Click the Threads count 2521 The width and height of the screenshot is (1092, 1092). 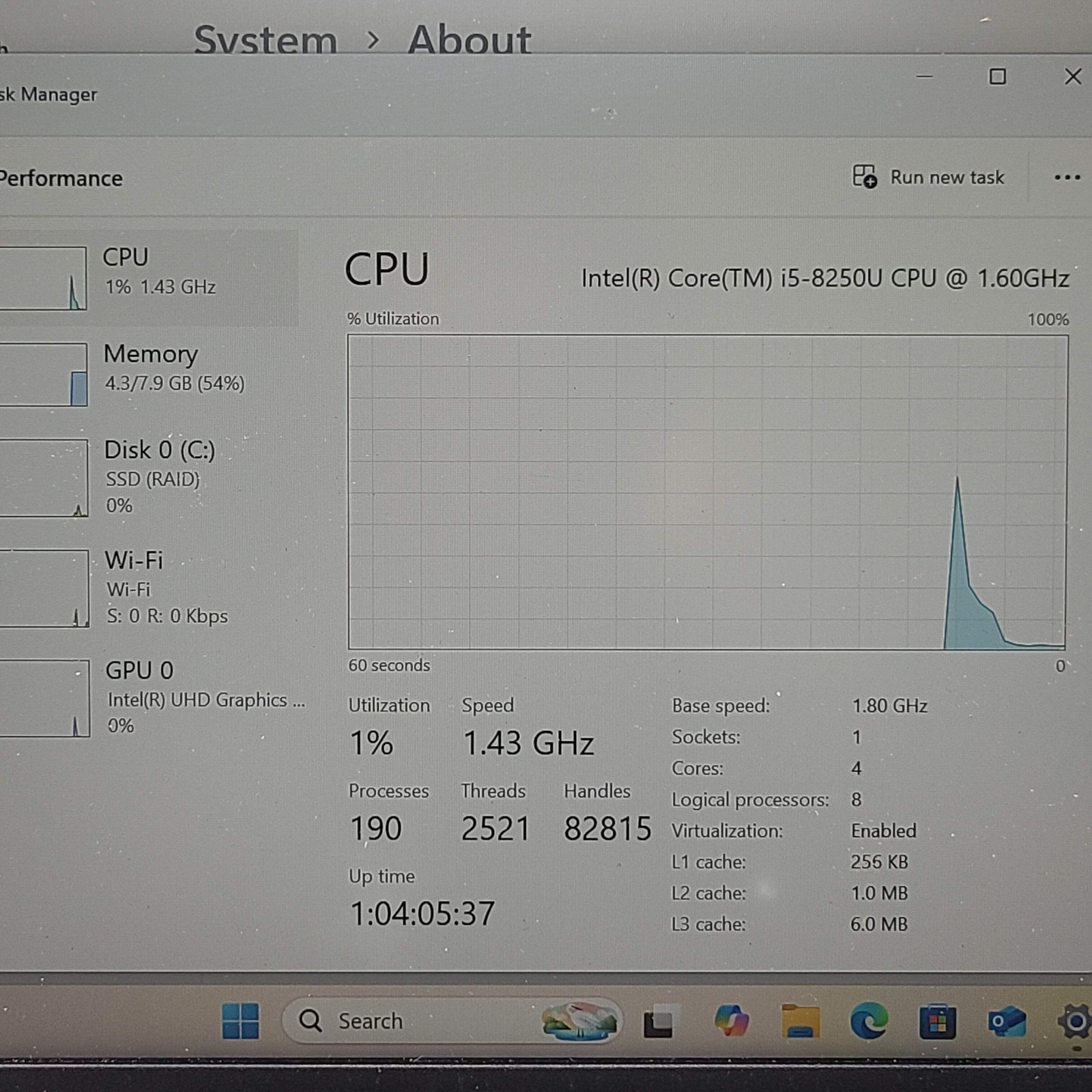(496, 829)
